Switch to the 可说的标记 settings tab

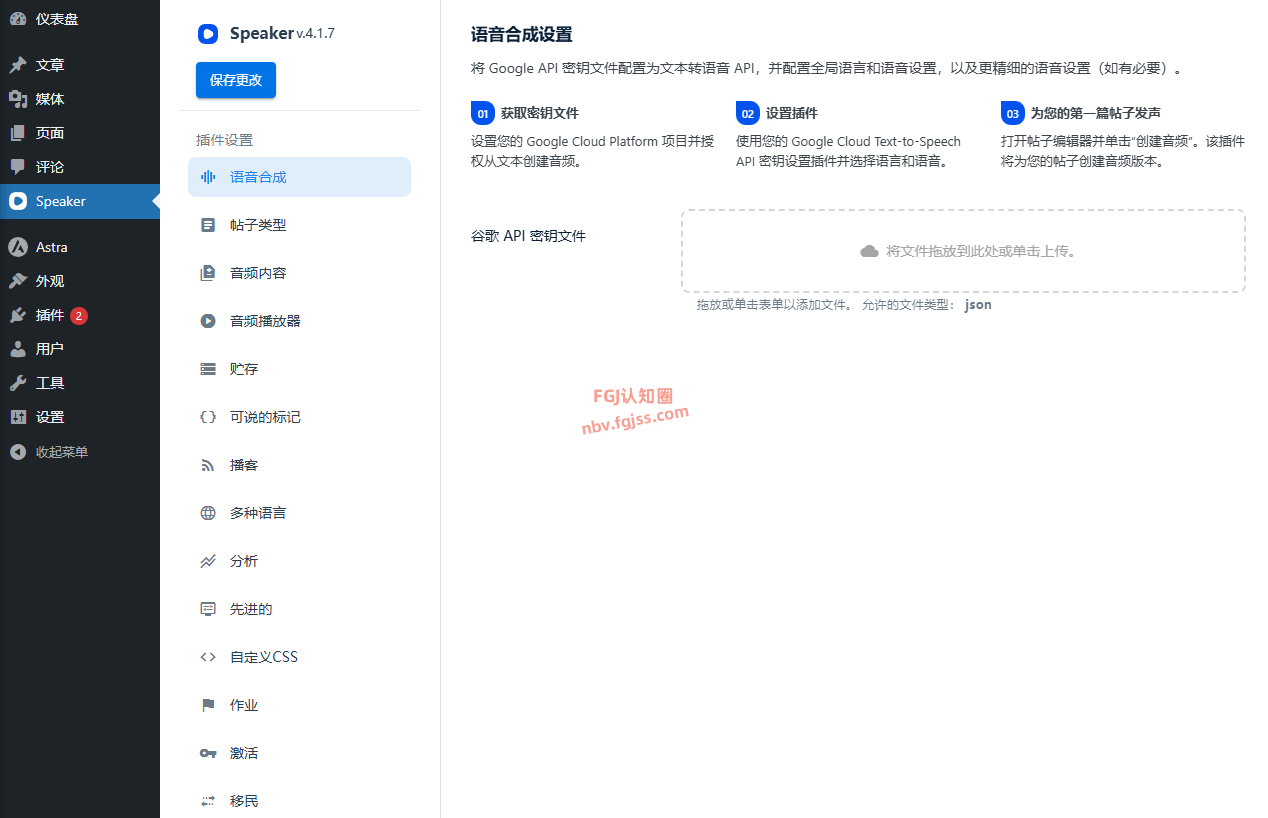[299, 417]
